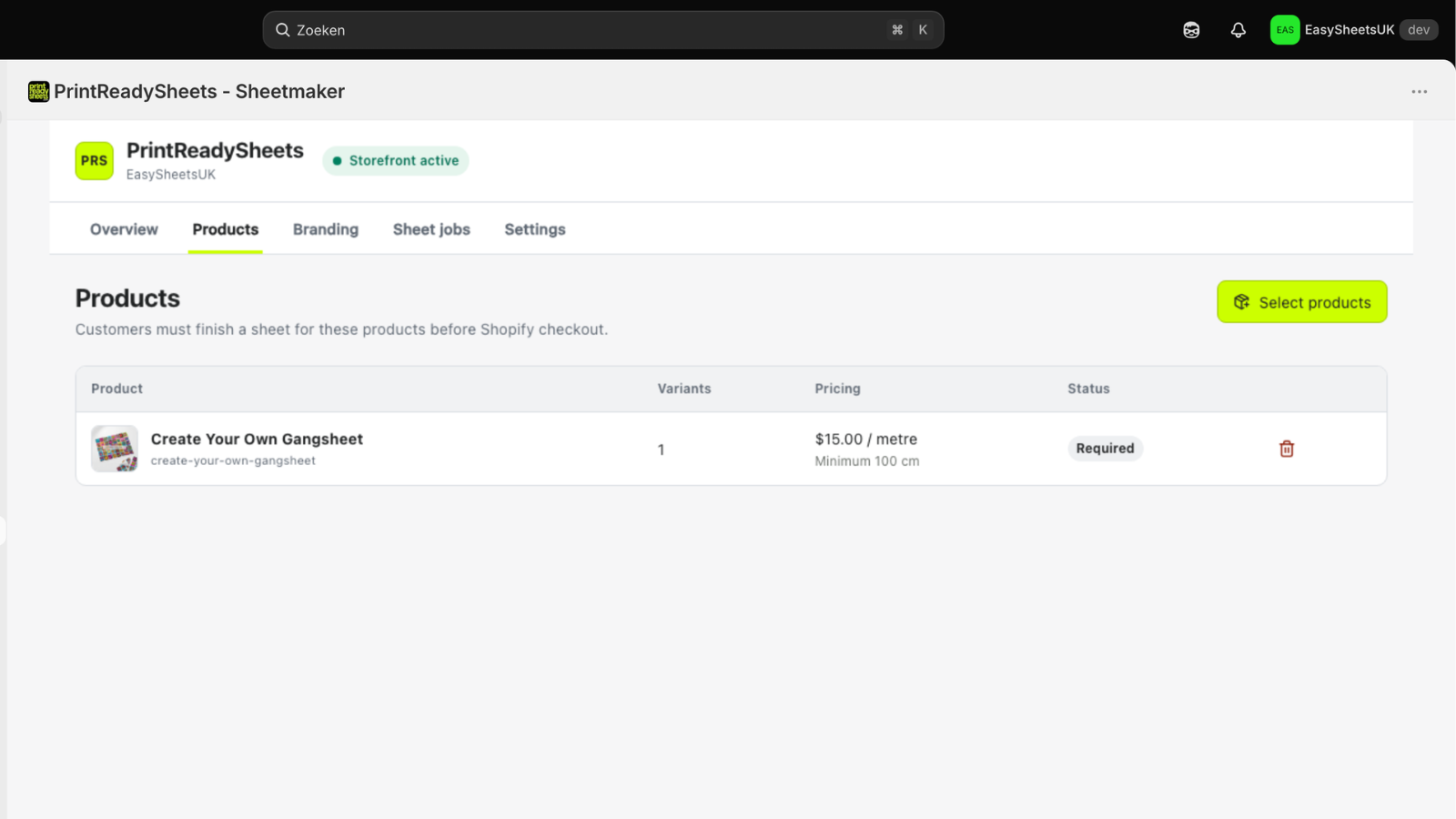The image size is (1456, 819).
Task: Click the Minimum 100 cm text
Action: [867, 461]
